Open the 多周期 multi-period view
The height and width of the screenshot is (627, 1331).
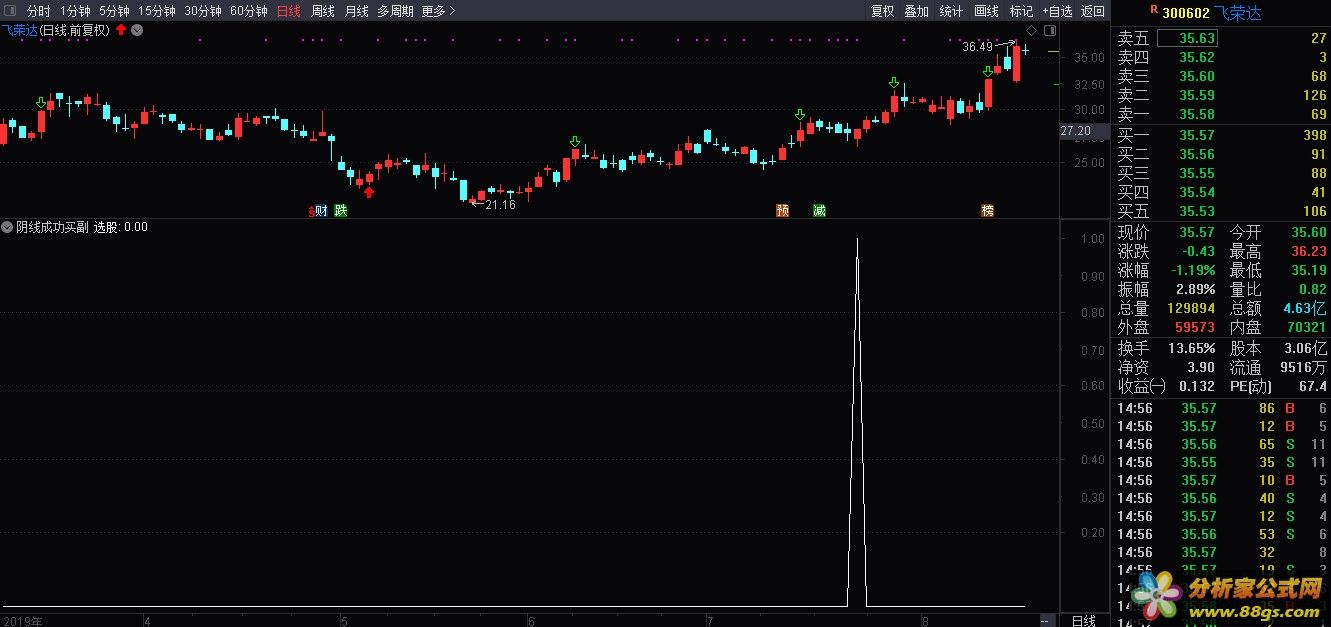(395, 11)
